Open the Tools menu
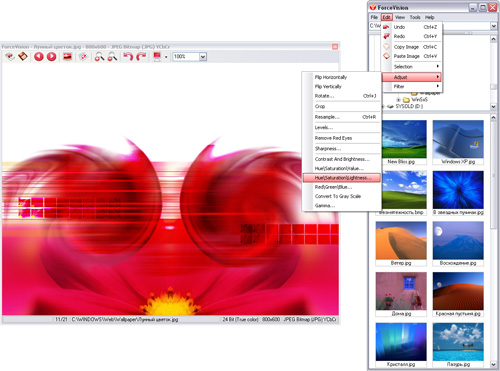 click(x=415, y=17)
